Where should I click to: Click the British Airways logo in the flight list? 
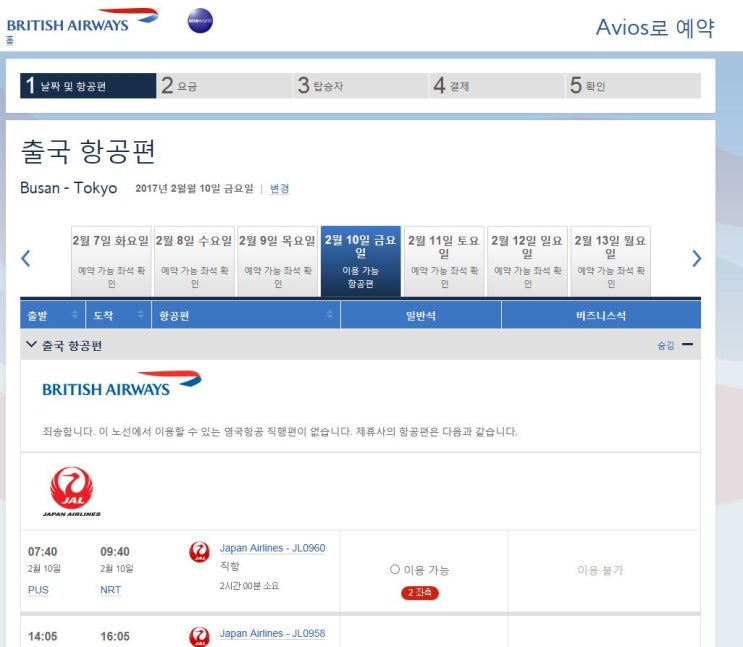122,384
